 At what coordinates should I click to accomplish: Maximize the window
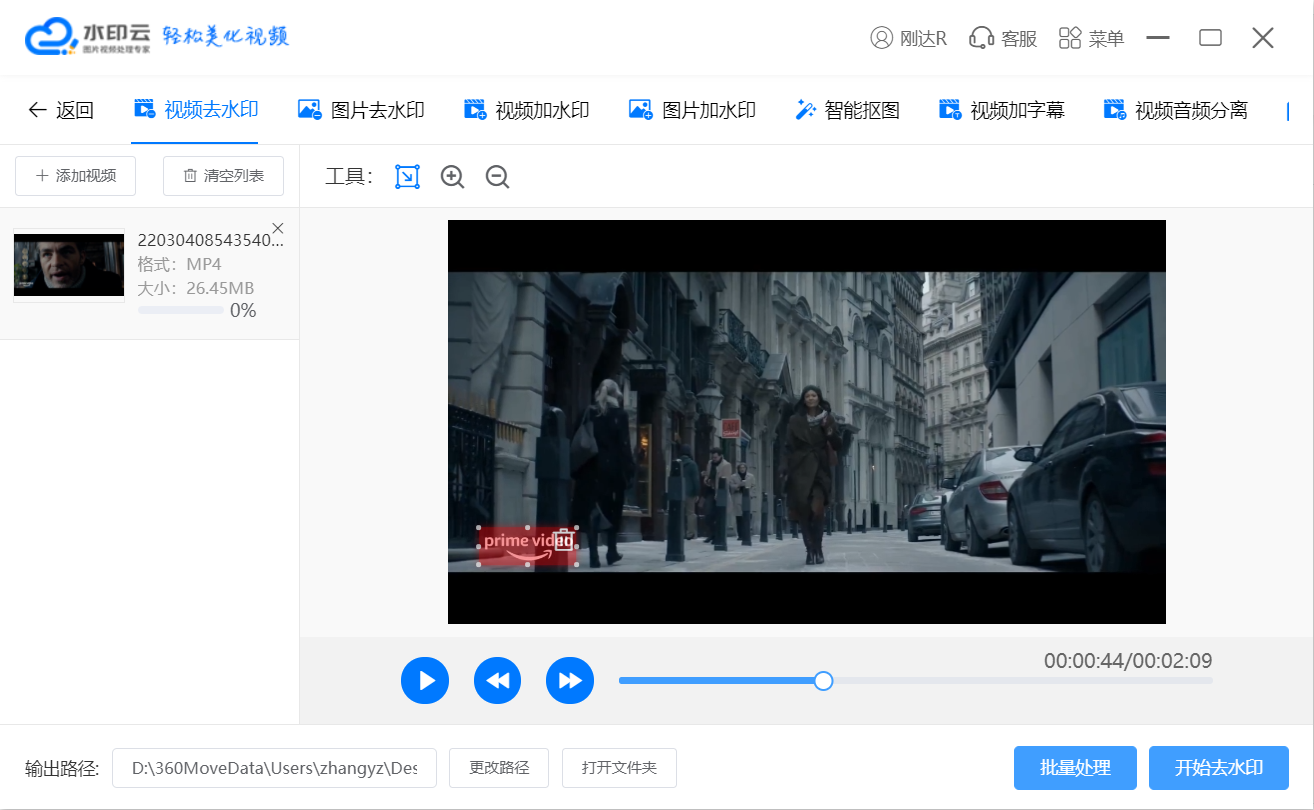(x=1210, y=38)
